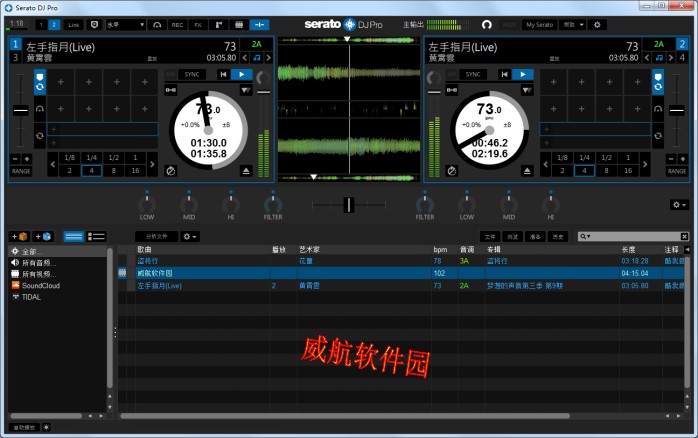
Task: Toggle the Link button in toolbar
Action: 74,23
